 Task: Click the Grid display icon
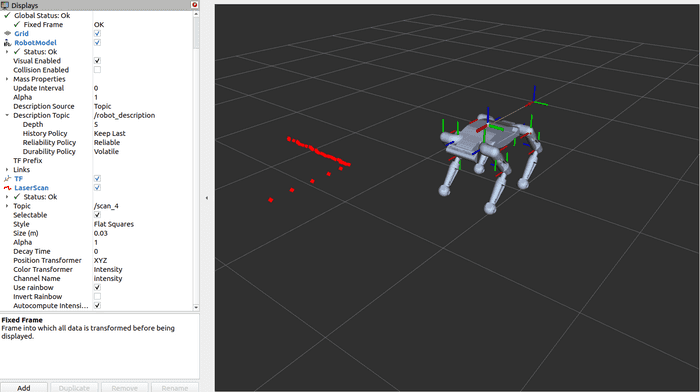(x=7, y=33)
